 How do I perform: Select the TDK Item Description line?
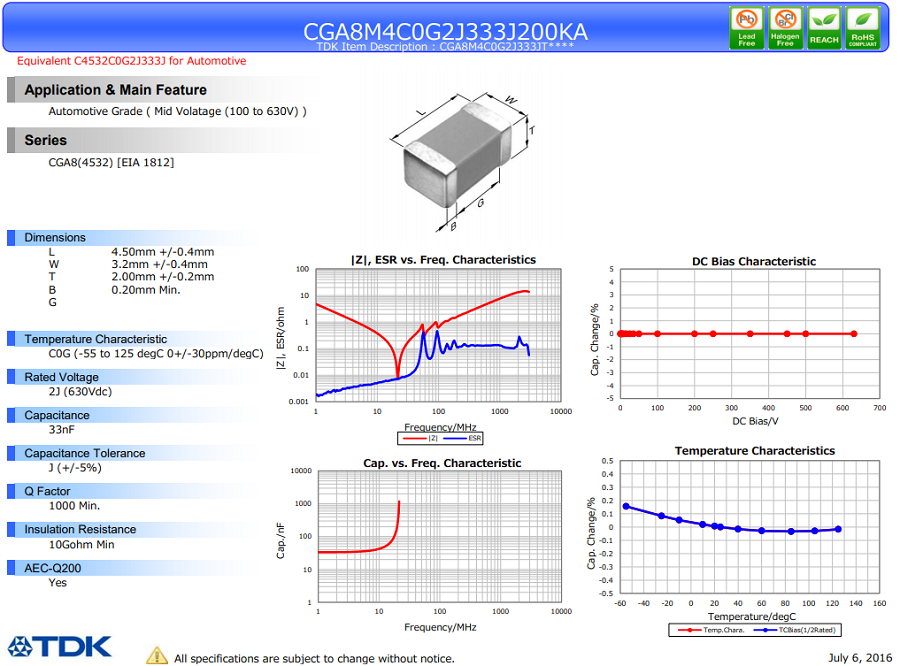click(445, 47)
